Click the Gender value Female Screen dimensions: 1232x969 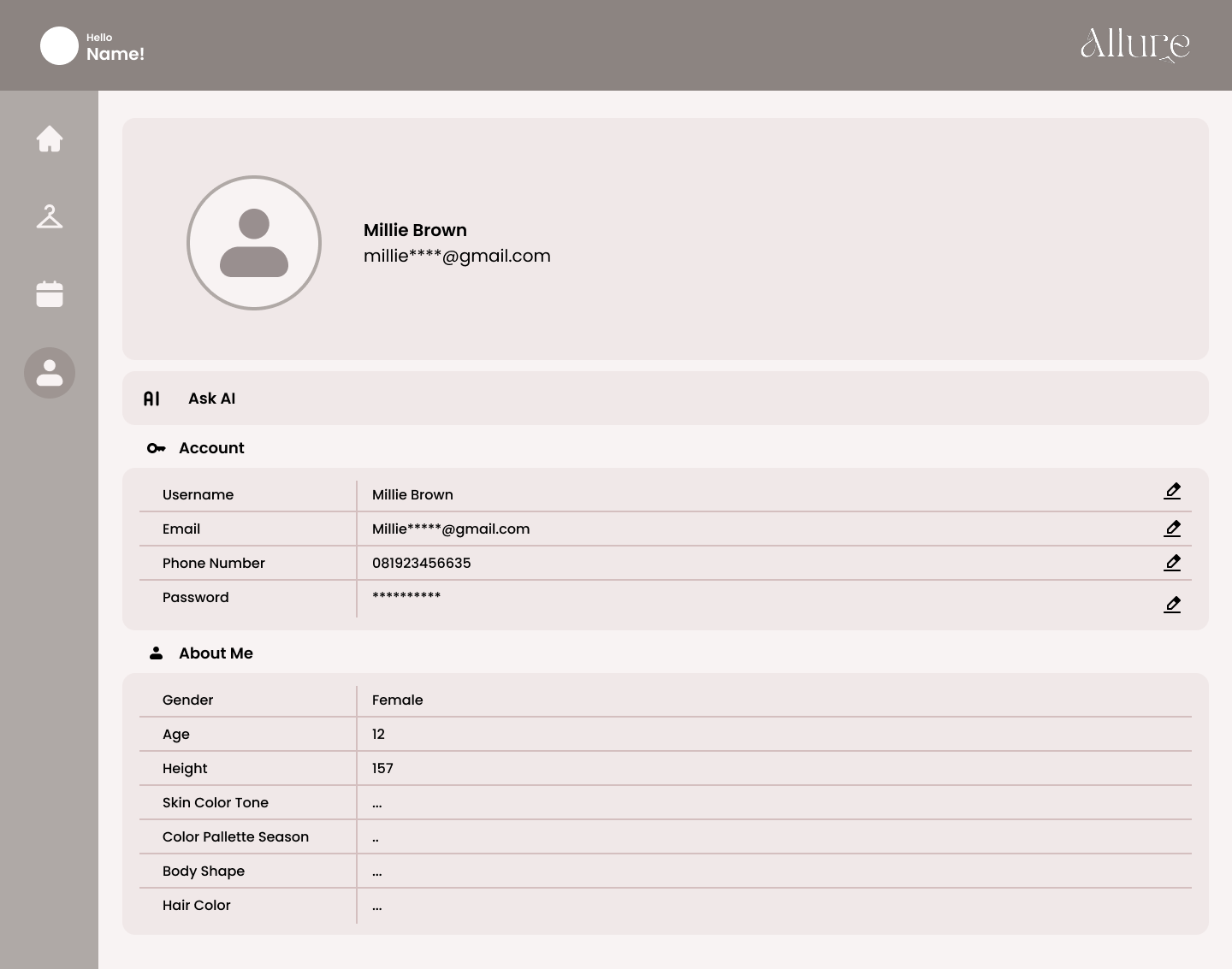(397, 700)
